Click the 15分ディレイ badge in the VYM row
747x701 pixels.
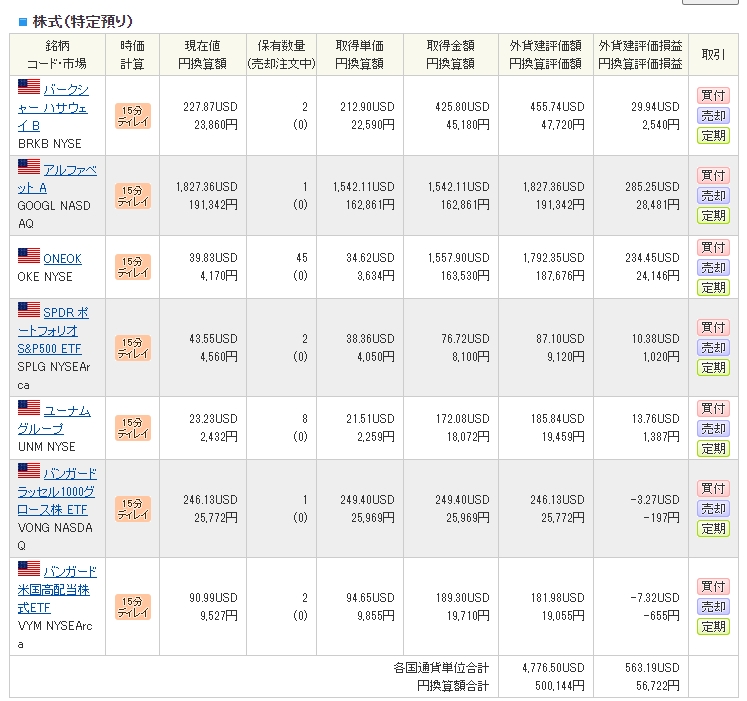[133, 606]
